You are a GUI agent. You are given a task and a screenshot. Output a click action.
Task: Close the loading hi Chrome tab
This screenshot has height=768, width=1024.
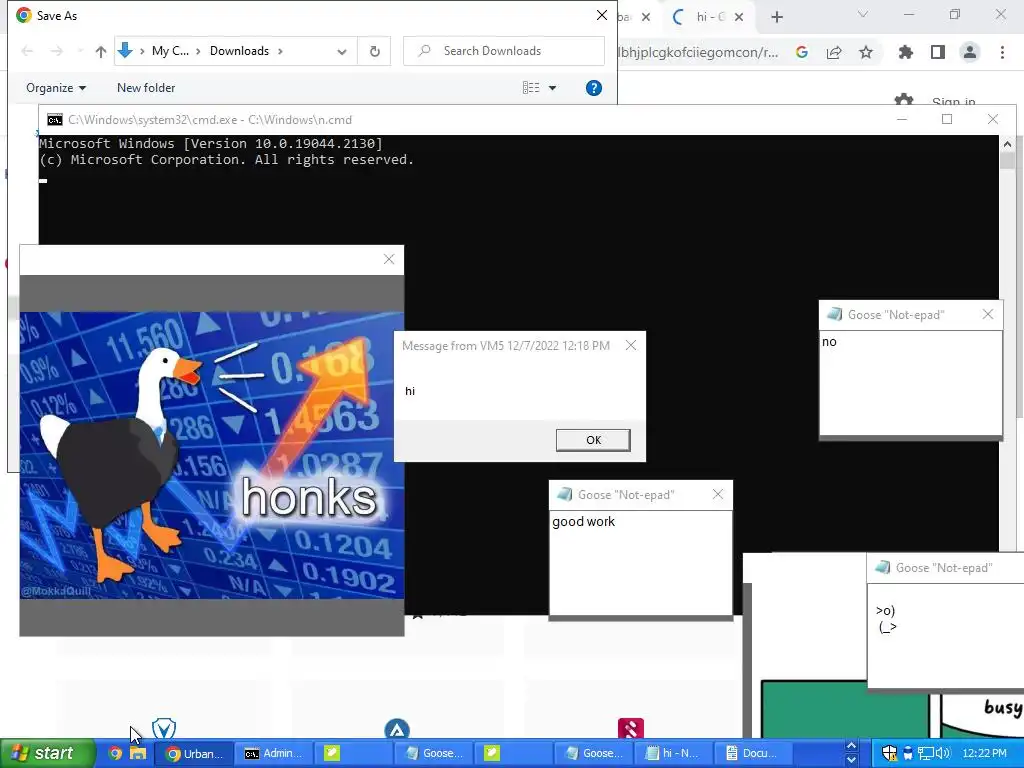coord(739,17)
